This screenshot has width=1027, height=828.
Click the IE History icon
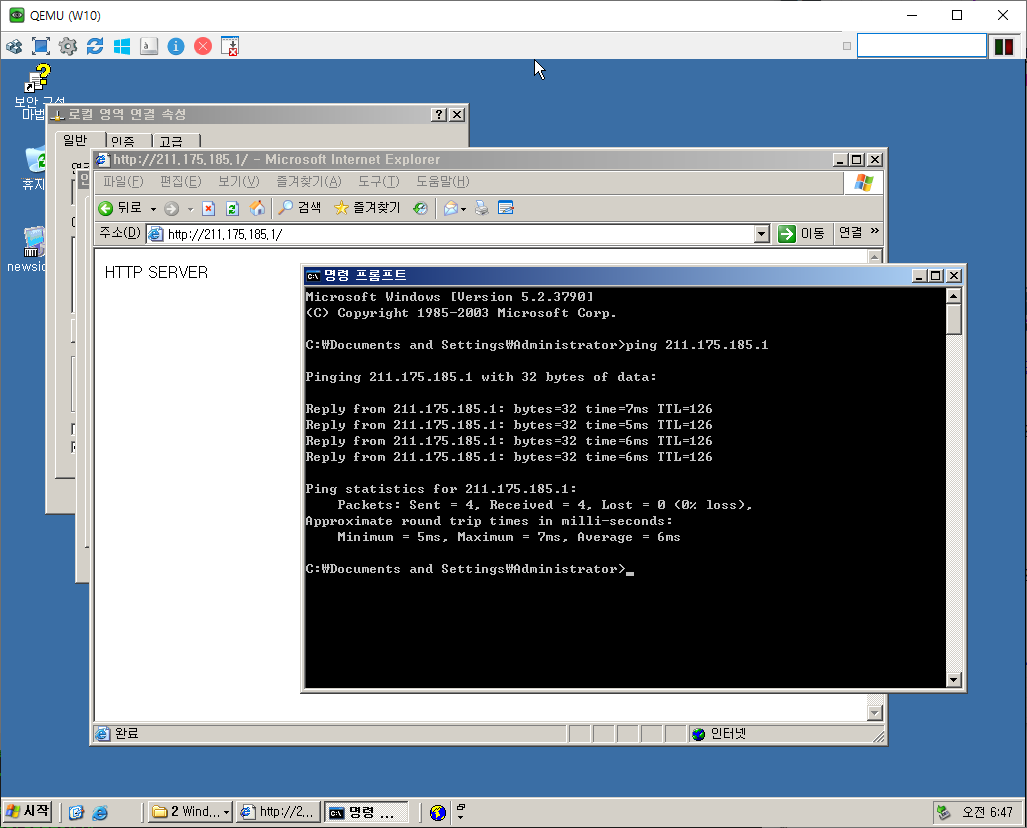[420, 208]
